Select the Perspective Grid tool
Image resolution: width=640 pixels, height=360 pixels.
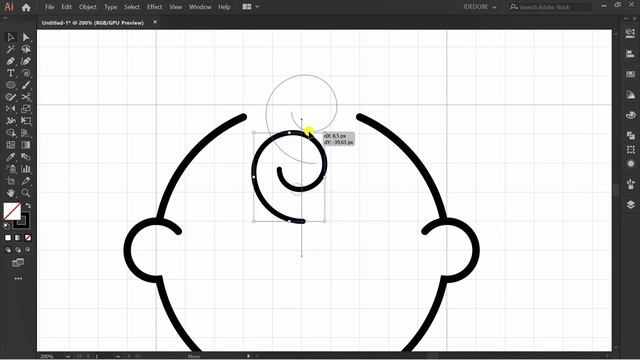[x=26, y=133]
